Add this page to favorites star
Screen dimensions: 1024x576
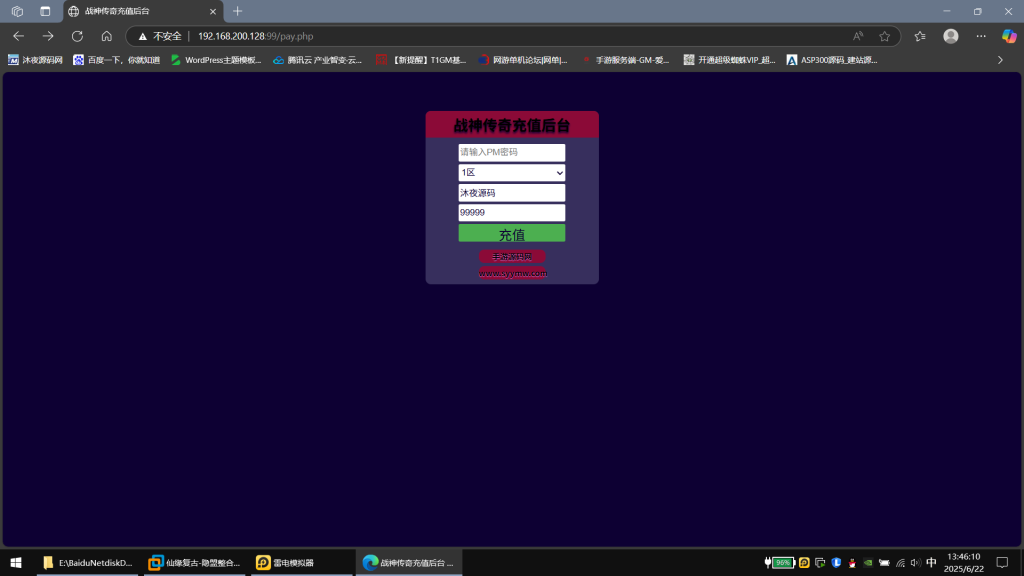tap(884, 36)
